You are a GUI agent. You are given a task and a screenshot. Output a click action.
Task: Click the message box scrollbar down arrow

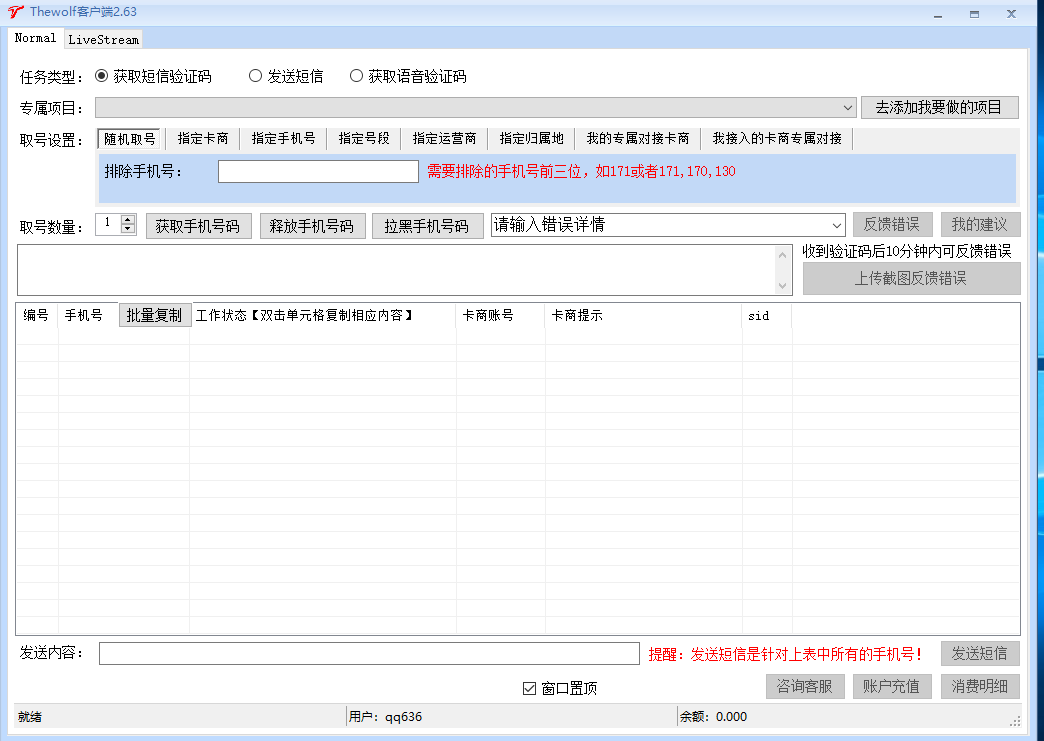[x=783, y=286]
